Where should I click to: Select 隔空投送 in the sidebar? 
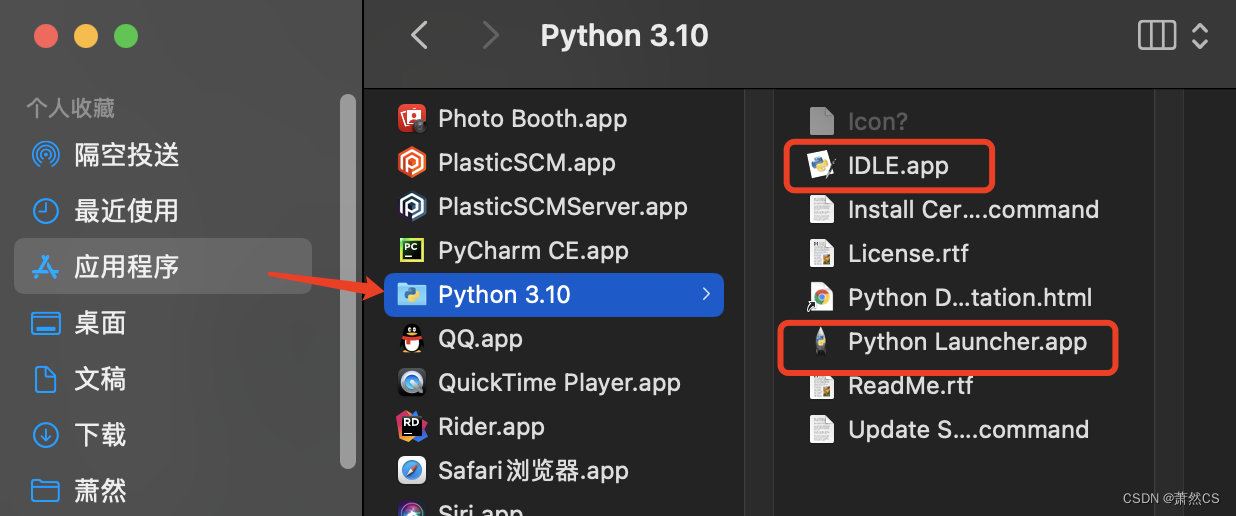point(126,155)
